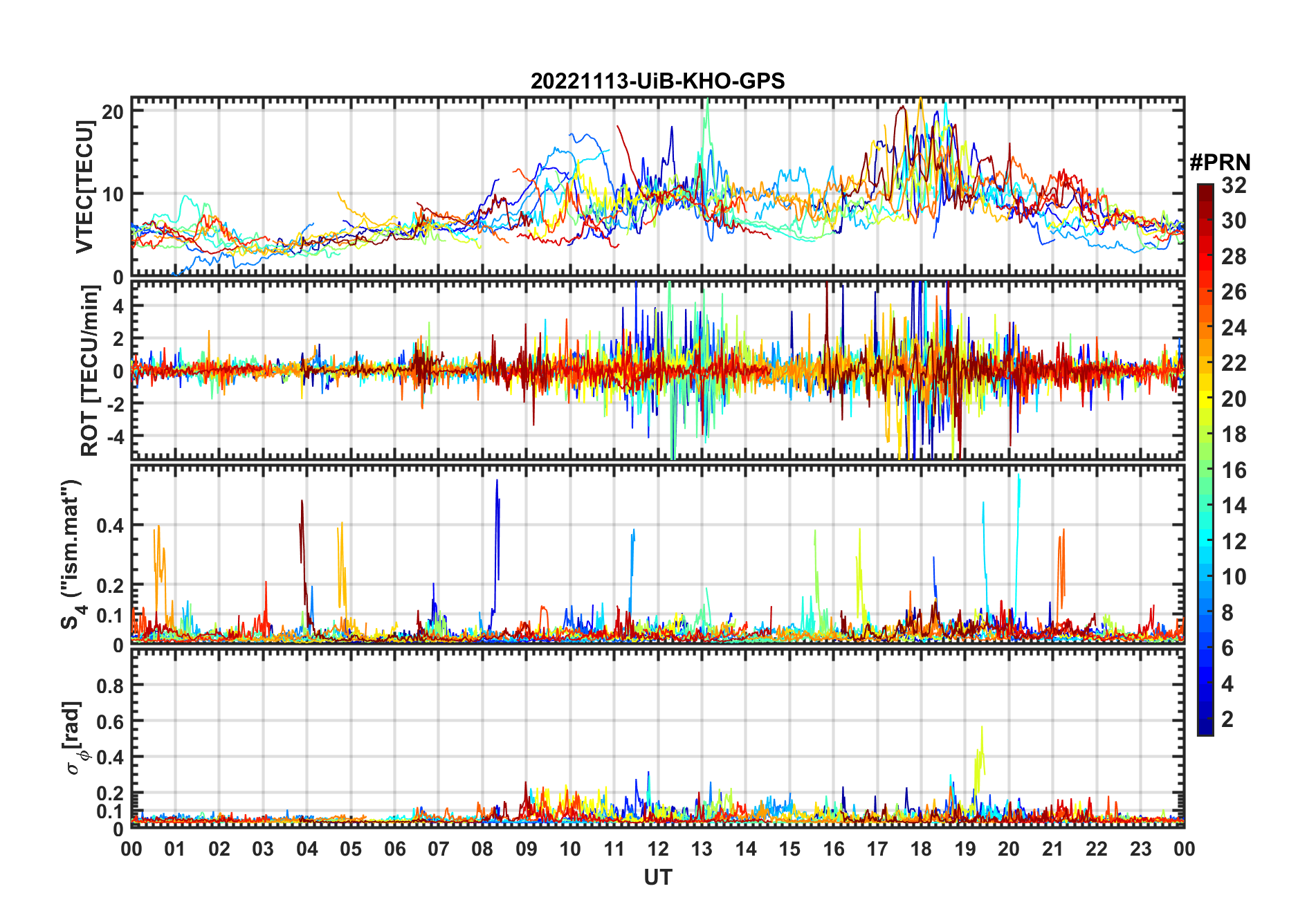Image resolution: width=1316 pixels, height=920 pixels.
Task: Click the UT x-axis label
Action: pyautogui.click(x=657, y=877)
